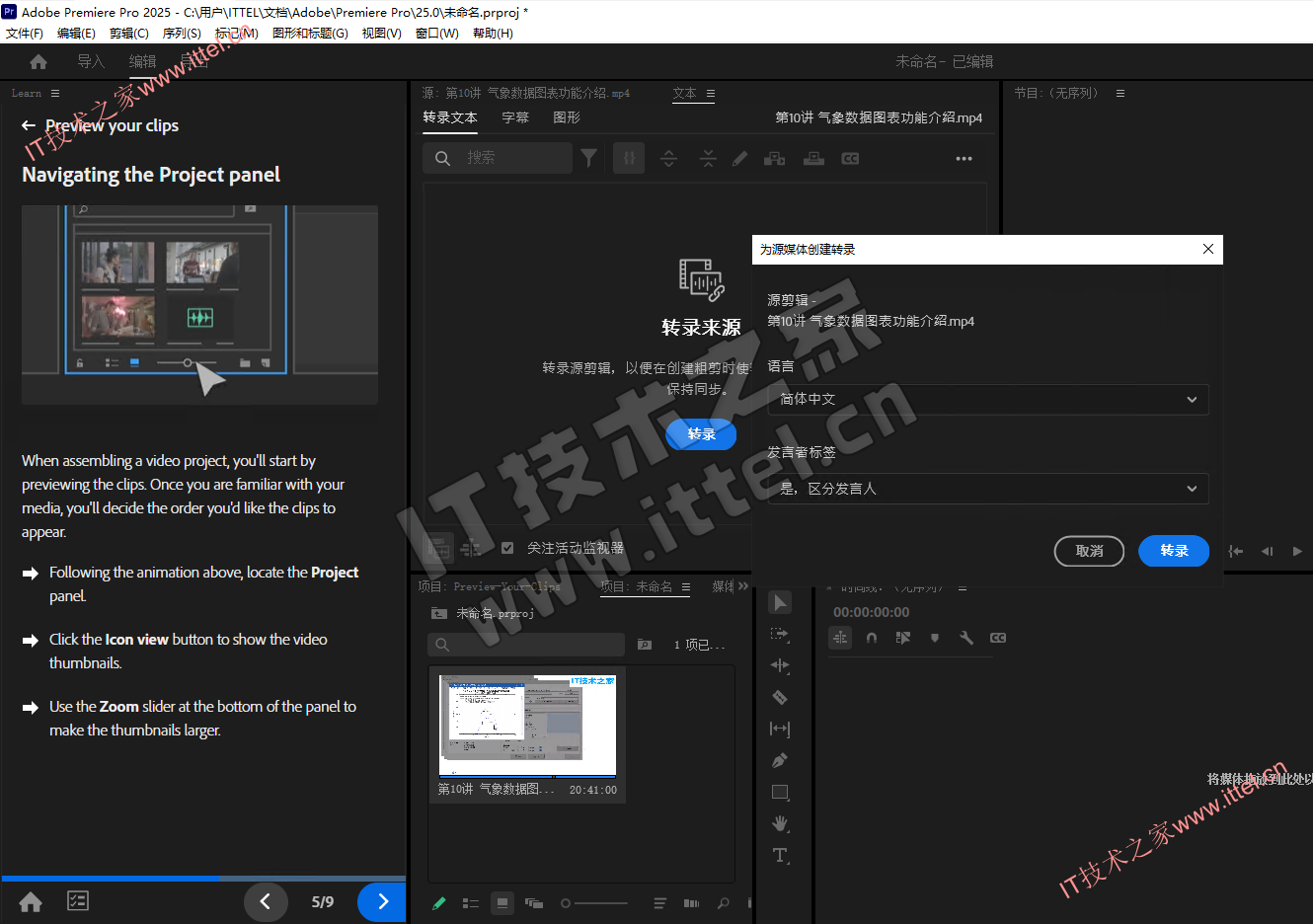Select the 第10讲 气象数据图 clip thumbnail
The image size is (1313, 924).
tap(527, 727)
